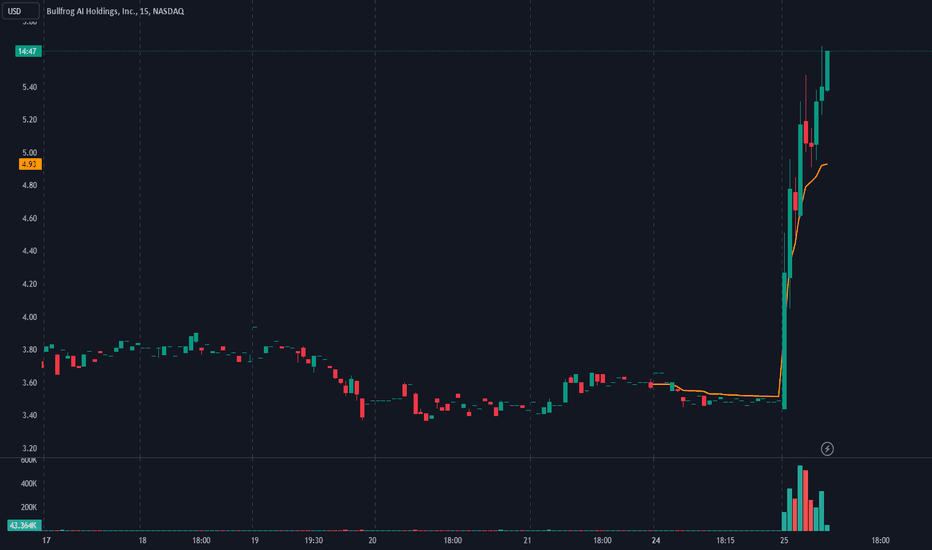Click the 18:15 time axis label
Screen dimensions: 932x550
[725, 540]
